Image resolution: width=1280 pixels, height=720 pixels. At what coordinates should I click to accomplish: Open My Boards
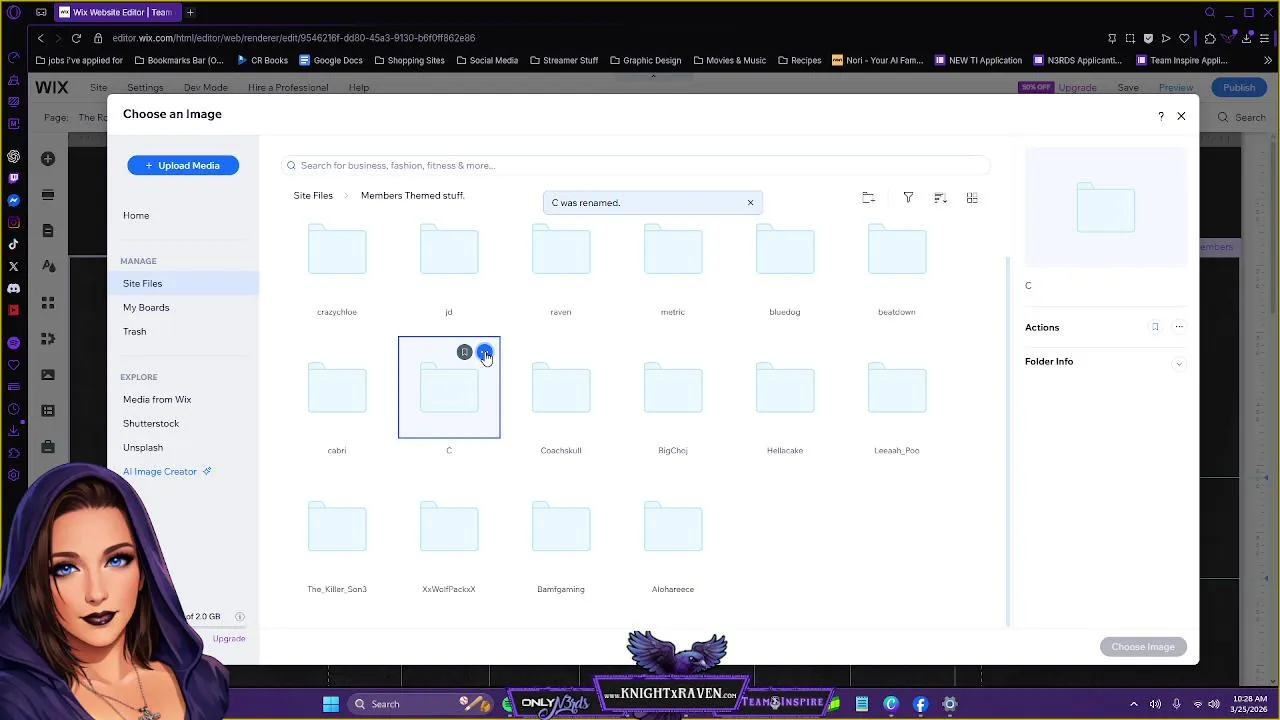click(x=146, y=308)
